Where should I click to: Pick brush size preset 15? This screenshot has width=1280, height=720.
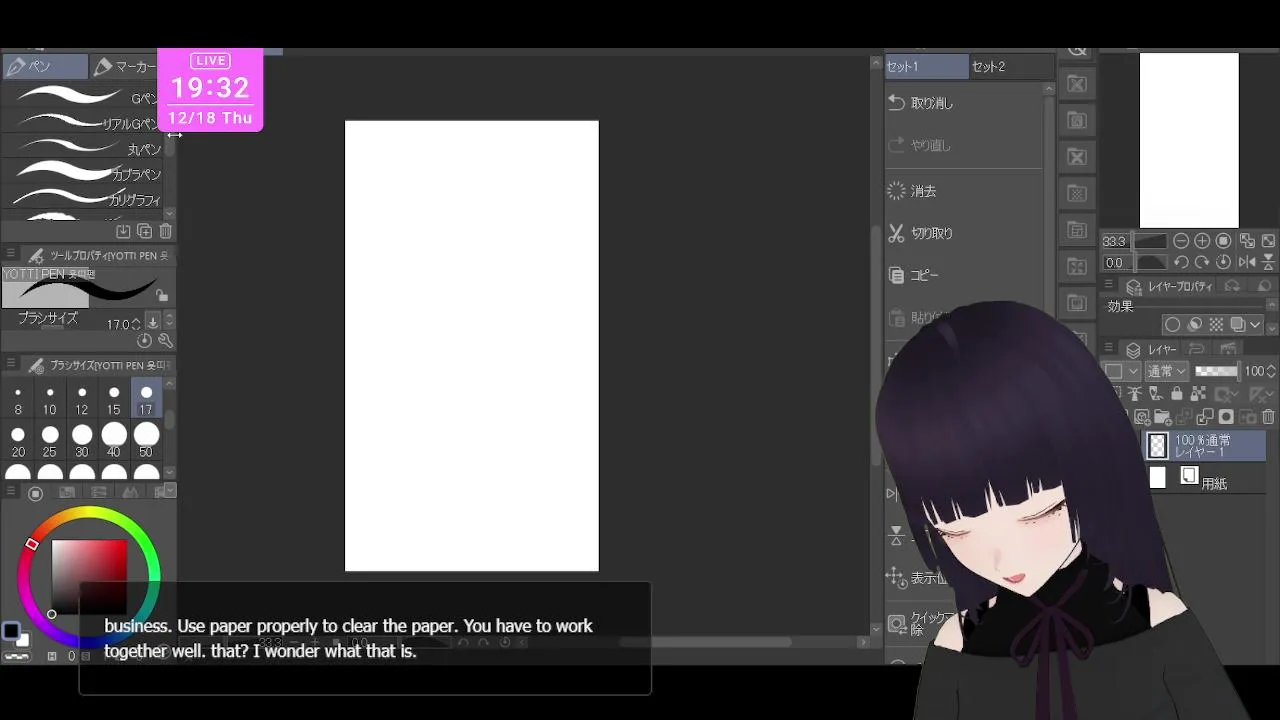(x=114, y=400)
